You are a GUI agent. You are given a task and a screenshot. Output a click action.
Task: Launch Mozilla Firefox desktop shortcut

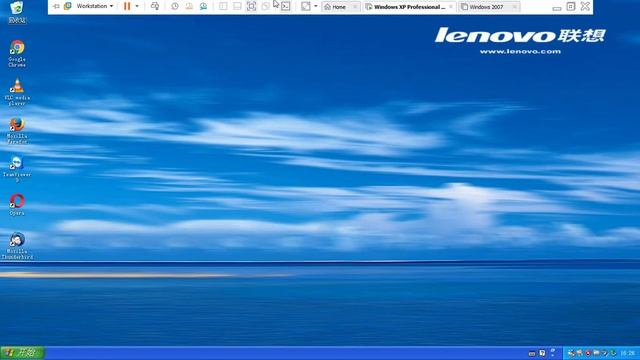click(x=17, y=131)
